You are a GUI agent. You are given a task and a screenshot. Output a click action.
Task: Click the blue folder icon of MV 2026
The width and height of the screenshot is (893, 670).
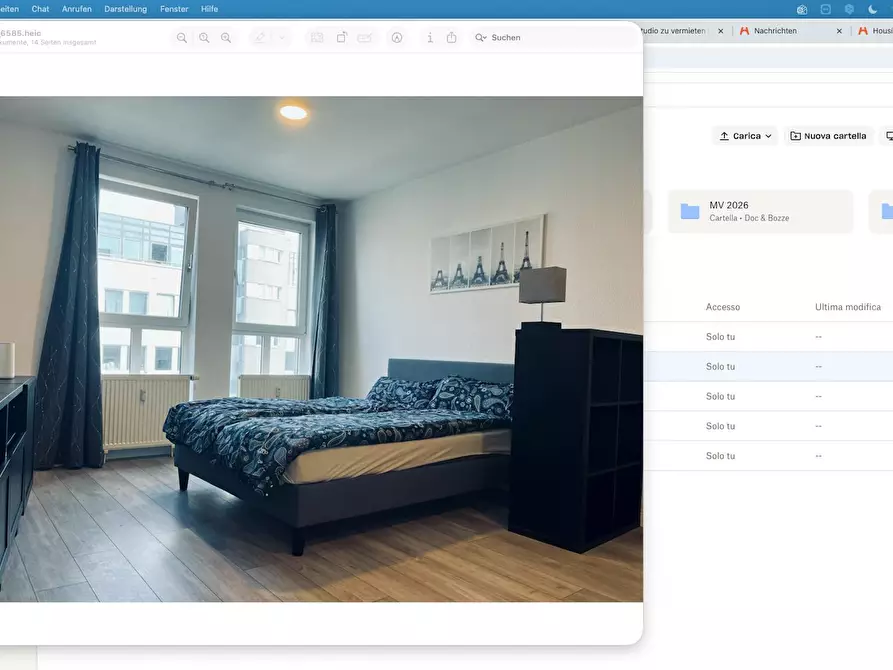690,211
